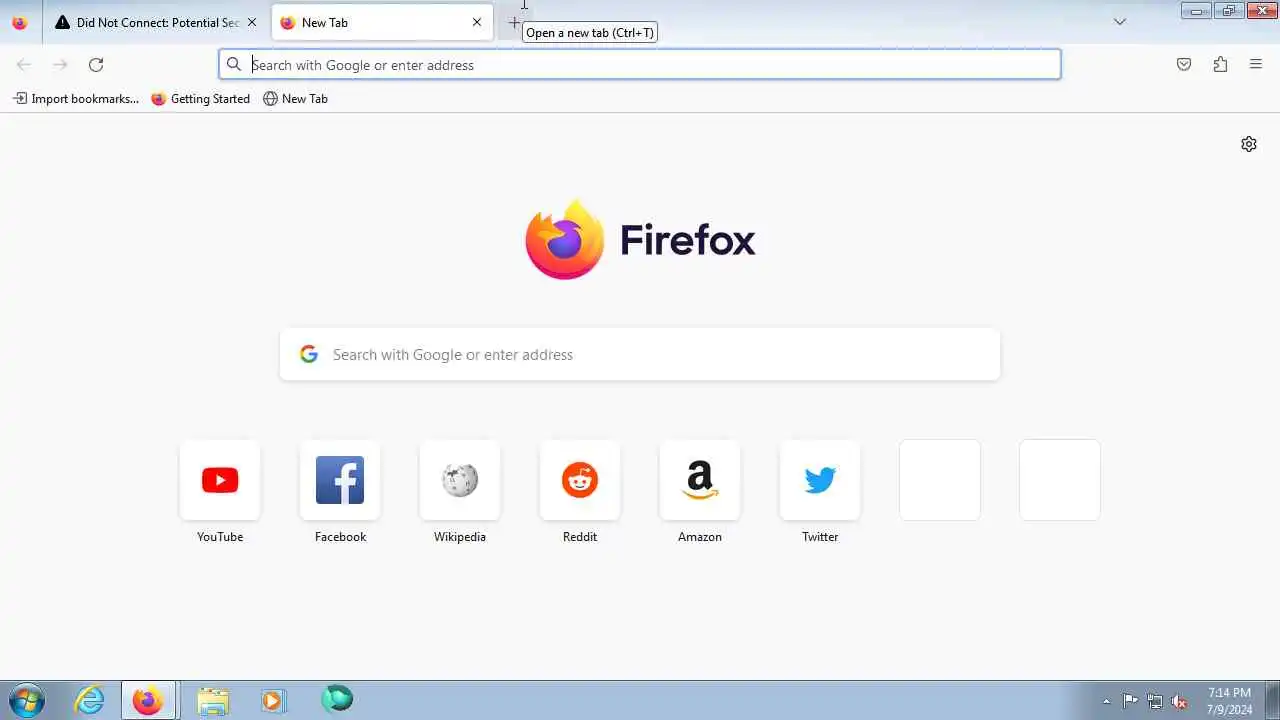Go back using the back arrow
The height and width of the screenshot is (720, 1280).
[24, 64]
